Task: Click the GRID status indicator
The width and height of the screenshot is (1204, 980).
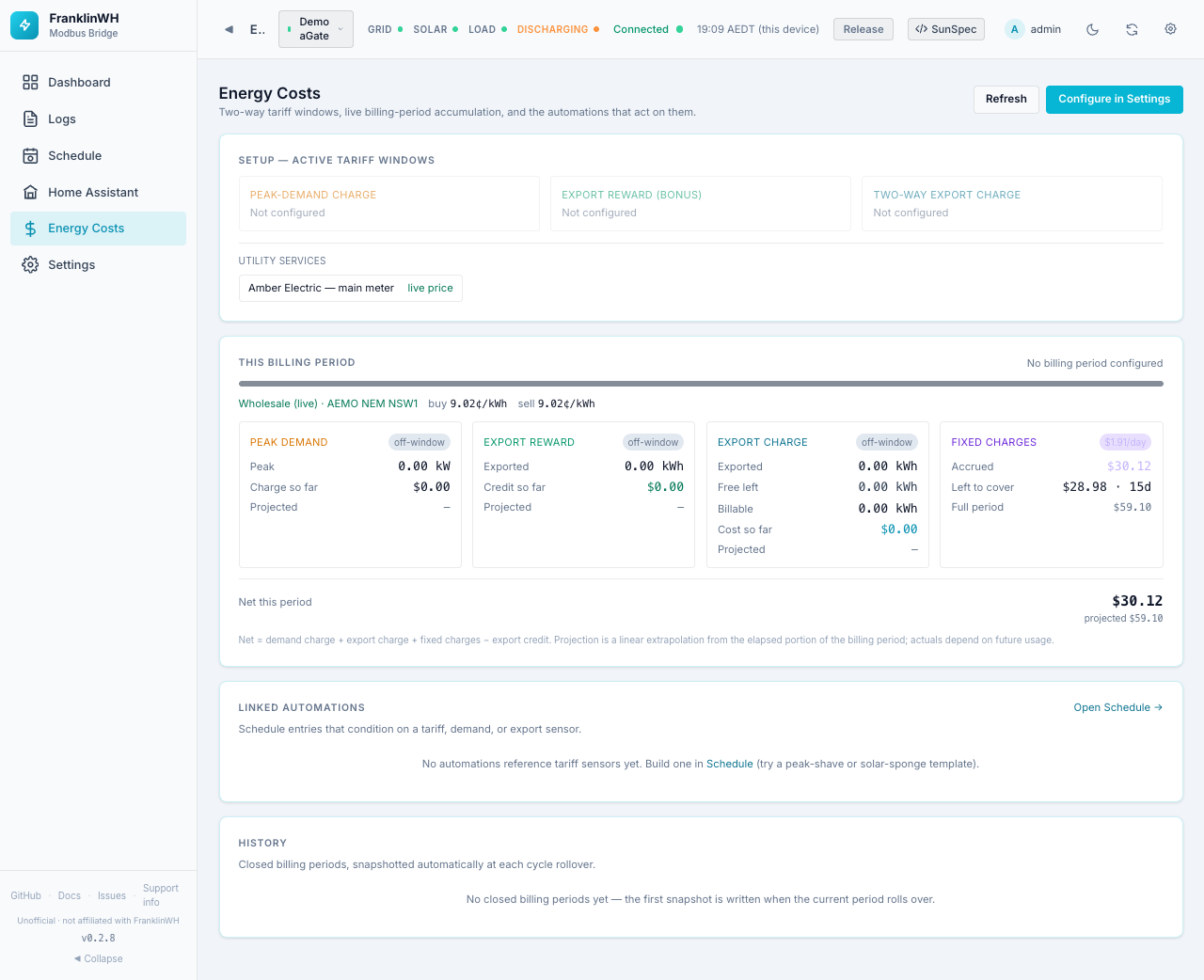Action: [385, 29]
